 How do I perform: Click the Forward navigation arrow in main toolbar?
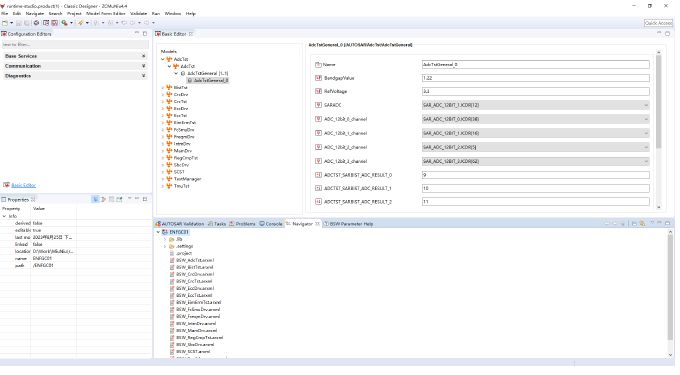click(x=147, y=23)
